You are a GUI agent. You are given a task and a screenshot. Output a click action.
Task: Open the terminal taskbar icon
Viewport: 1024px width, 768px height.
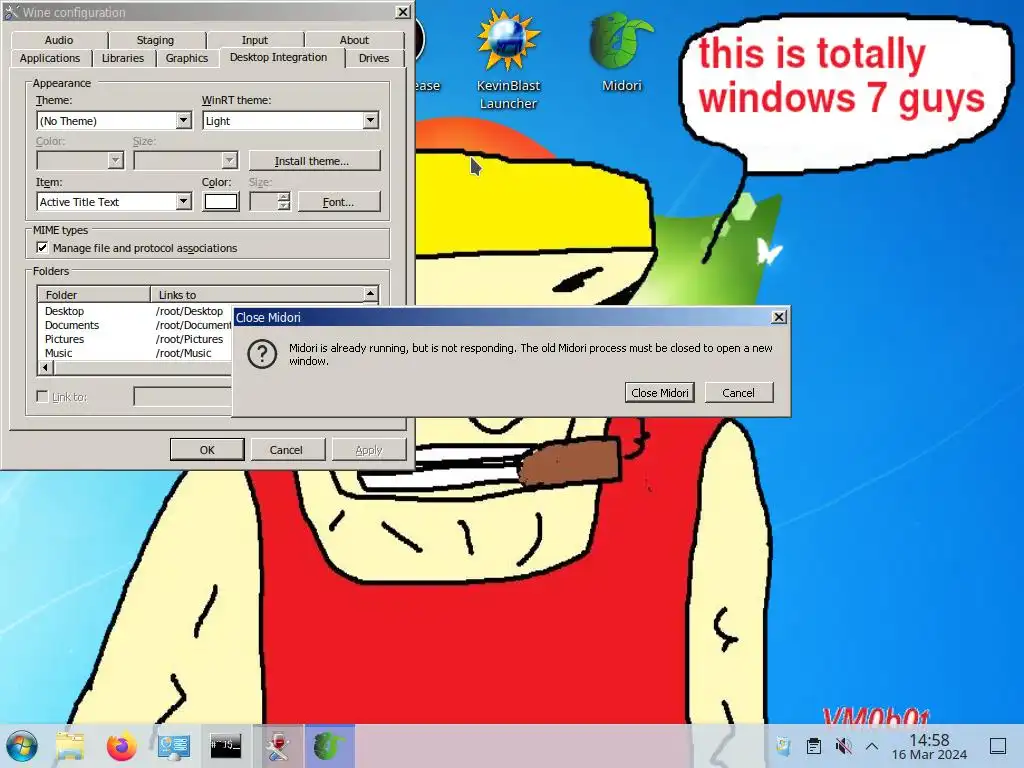[x=225, y=745]
